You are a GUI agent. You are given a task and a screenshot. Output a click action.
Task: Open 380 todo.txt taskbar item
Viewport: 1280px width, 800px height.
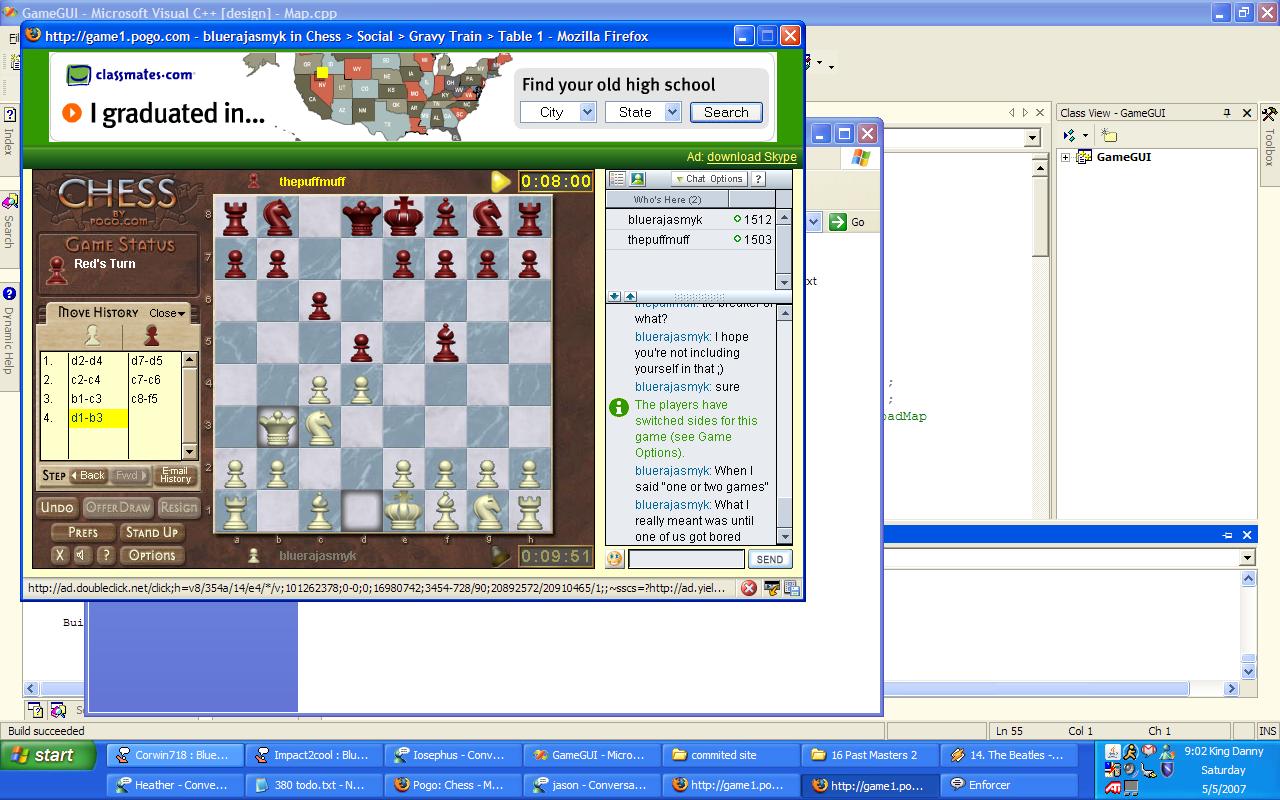click(x=316, y=785)
